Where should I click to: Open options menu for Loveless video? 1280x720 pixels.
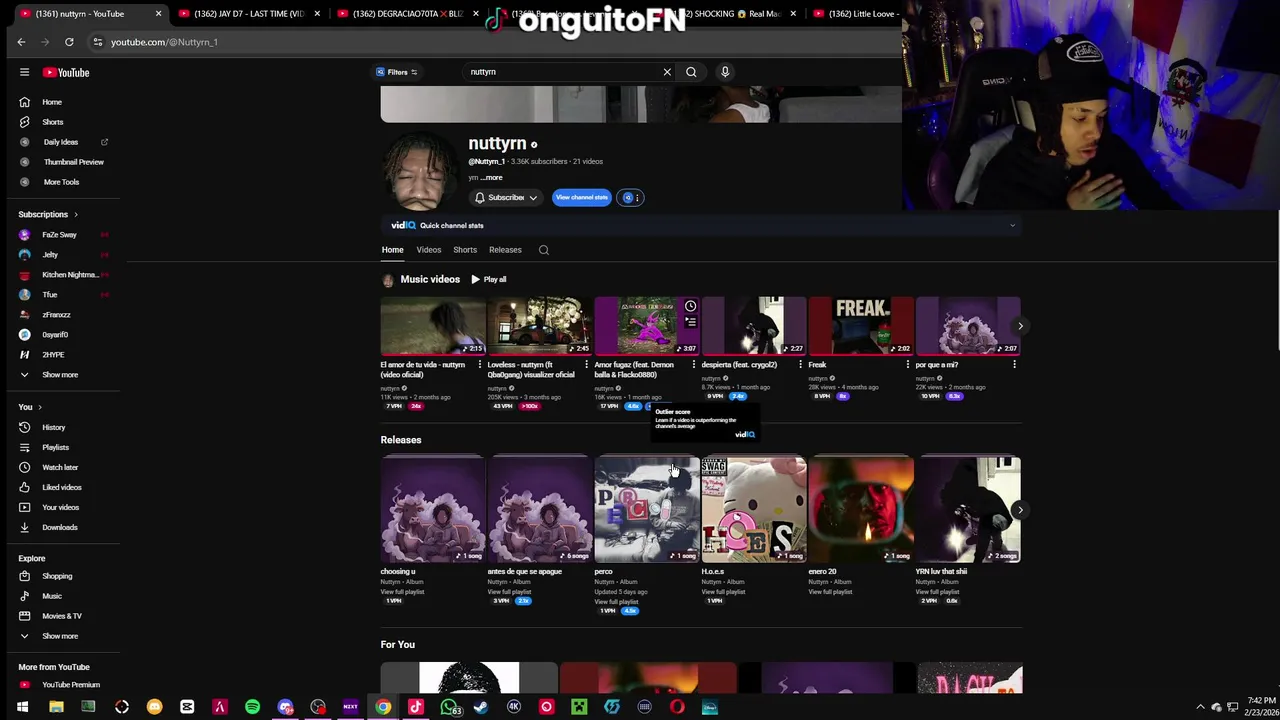click(586, 365)
